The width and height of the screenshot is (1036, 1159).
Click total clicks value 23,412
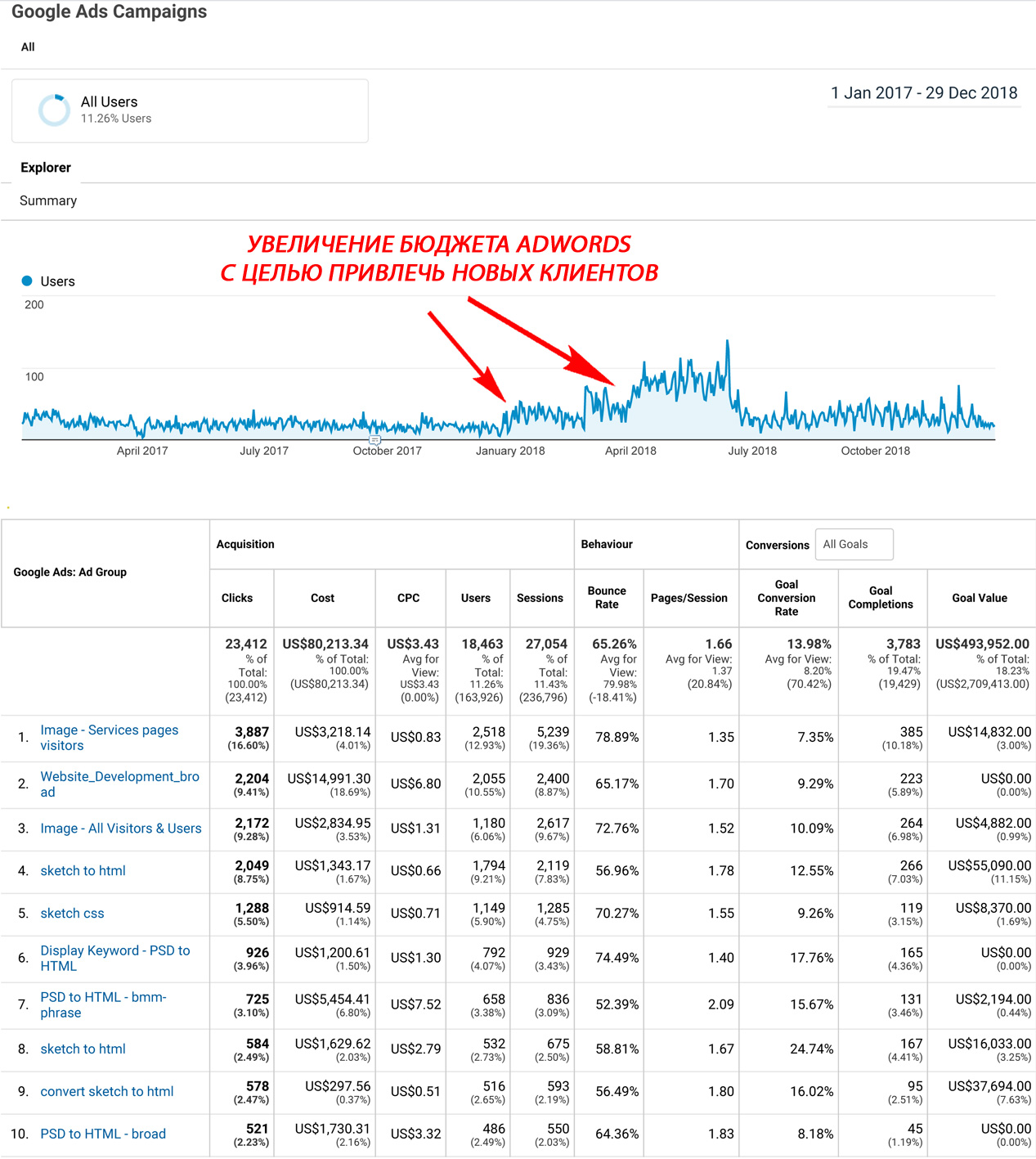(246, 644)
